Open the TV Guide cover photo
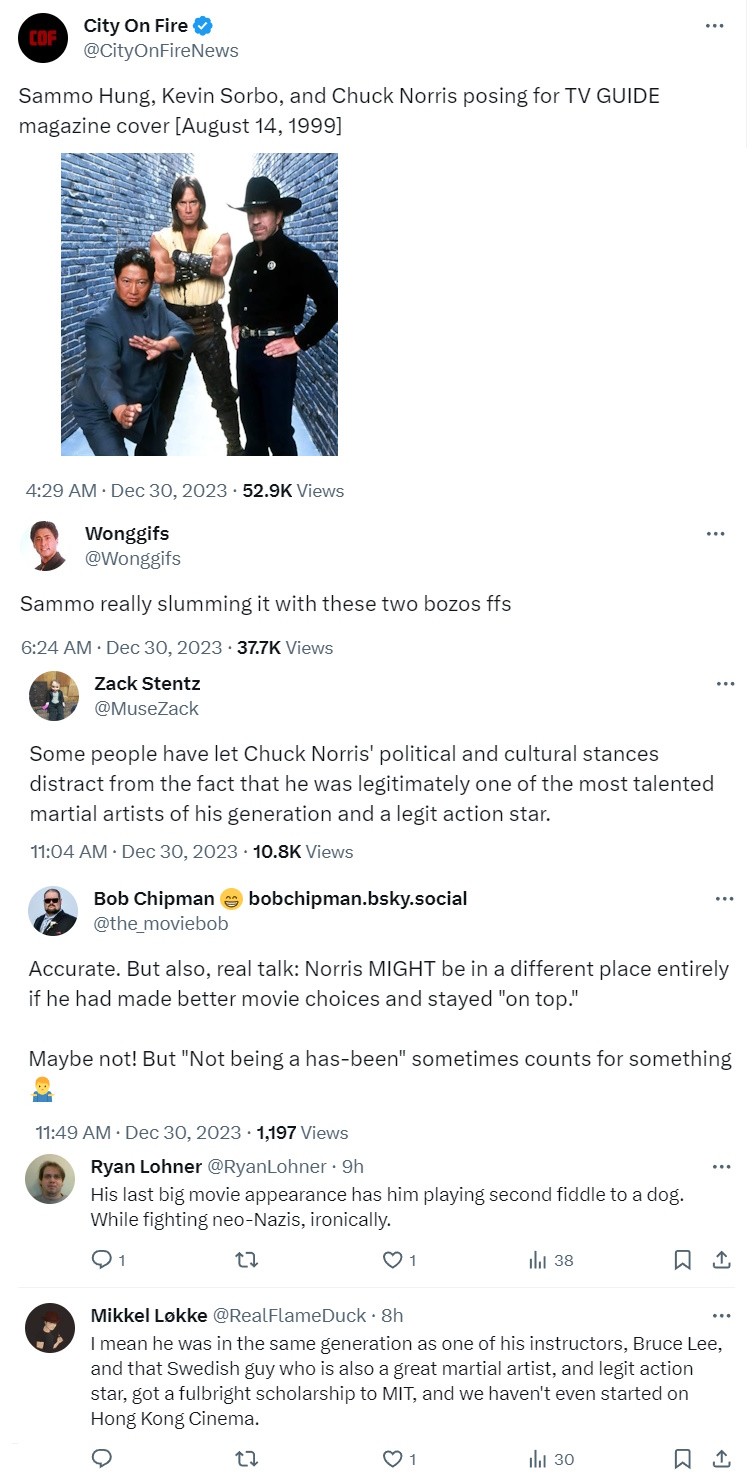 pos(199,304)
